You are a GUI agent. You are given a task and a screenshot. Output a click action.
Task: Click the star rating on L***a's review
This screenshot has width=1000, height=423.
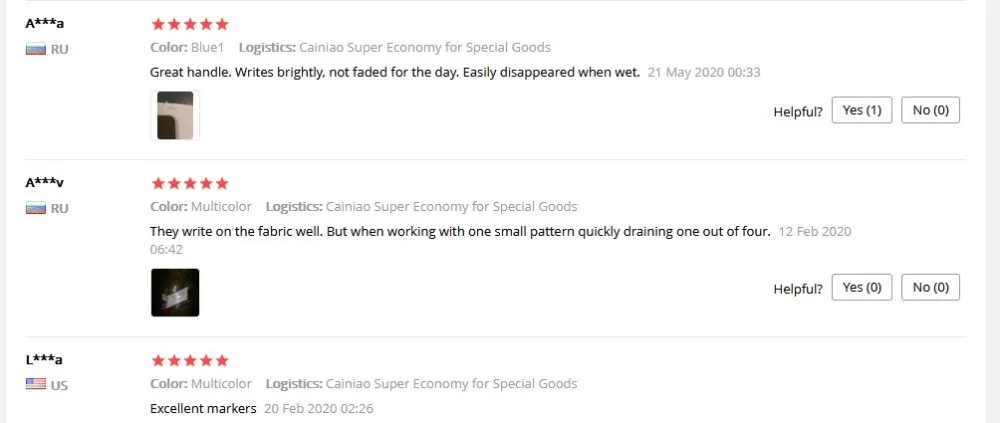[x=189, y=360]
